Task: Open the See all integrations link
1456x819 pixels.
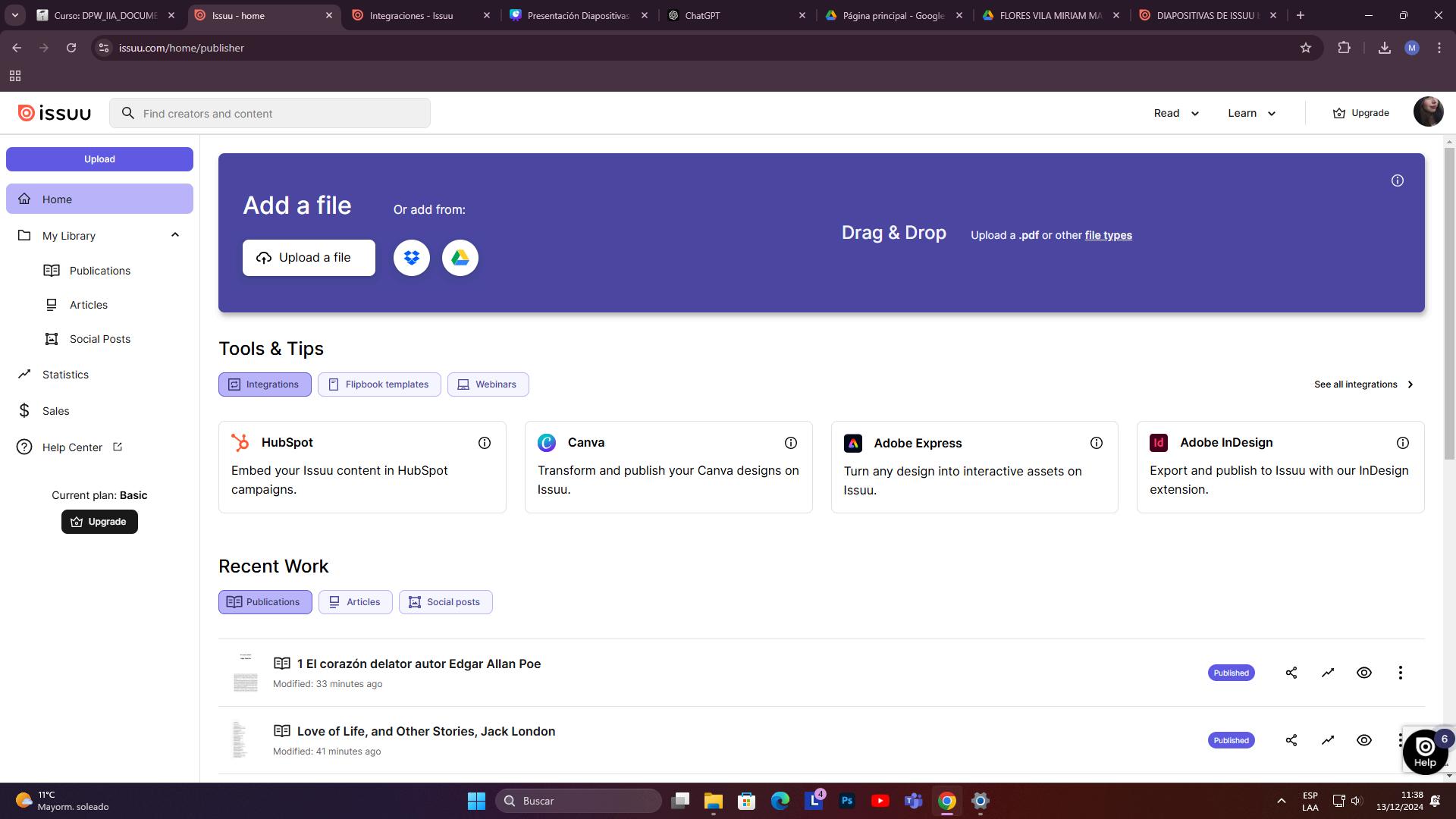Action: tap(1363, 384)
